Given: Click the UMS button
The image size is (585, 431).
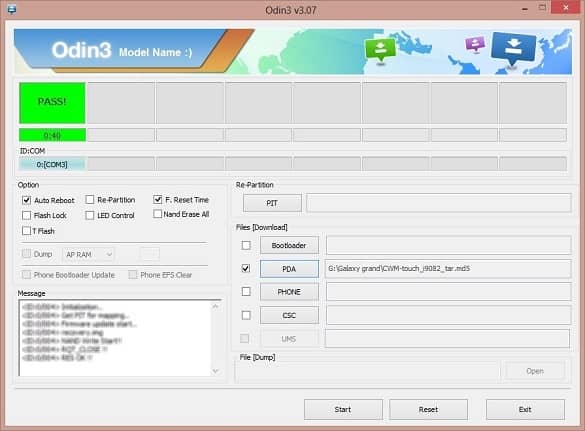Looking at the screenshot, I should pos(289,339).
